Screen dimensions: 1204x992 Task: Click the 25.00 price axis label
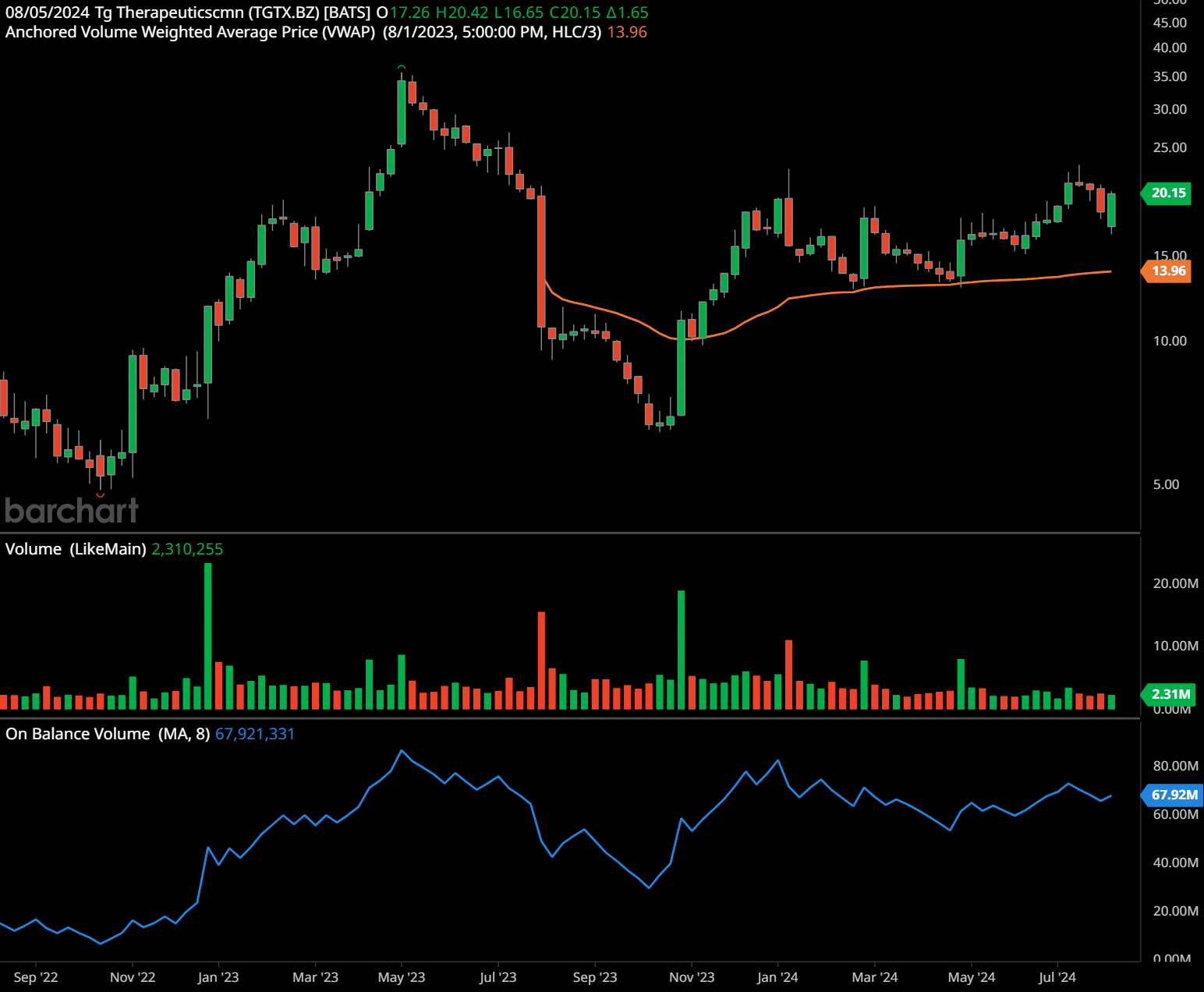[x=1170, y=147]
